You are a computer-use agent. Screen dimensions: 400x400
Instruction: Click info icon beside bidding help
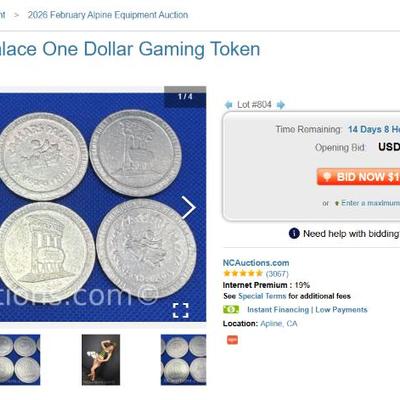tap(294, 233)
